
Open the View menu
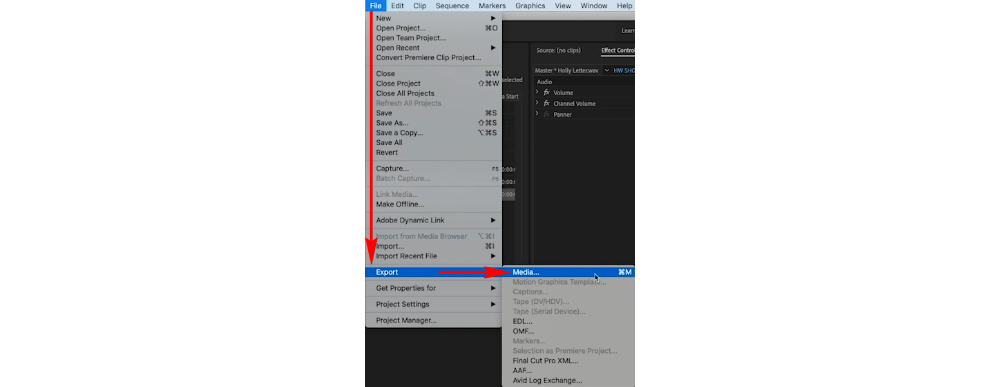click(562, 6)
